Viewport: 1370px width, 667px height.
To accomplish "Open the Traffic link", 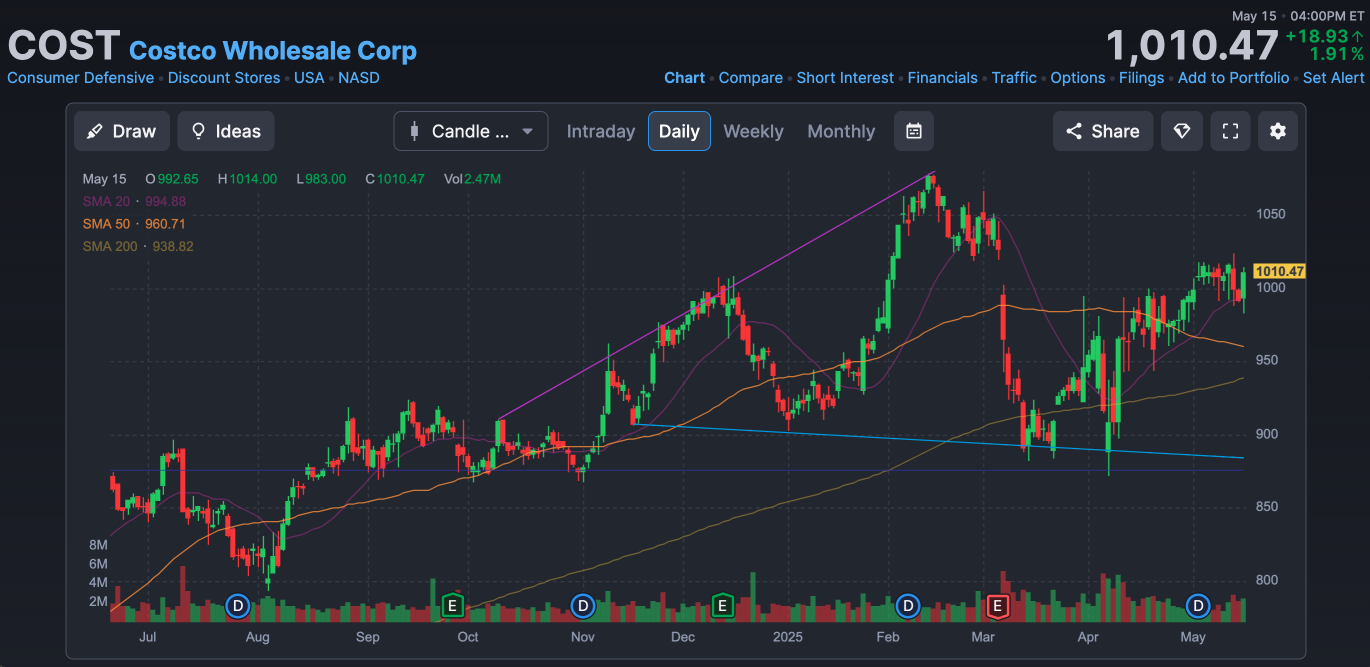I will pyautogui.click(x=1014, y=78).
